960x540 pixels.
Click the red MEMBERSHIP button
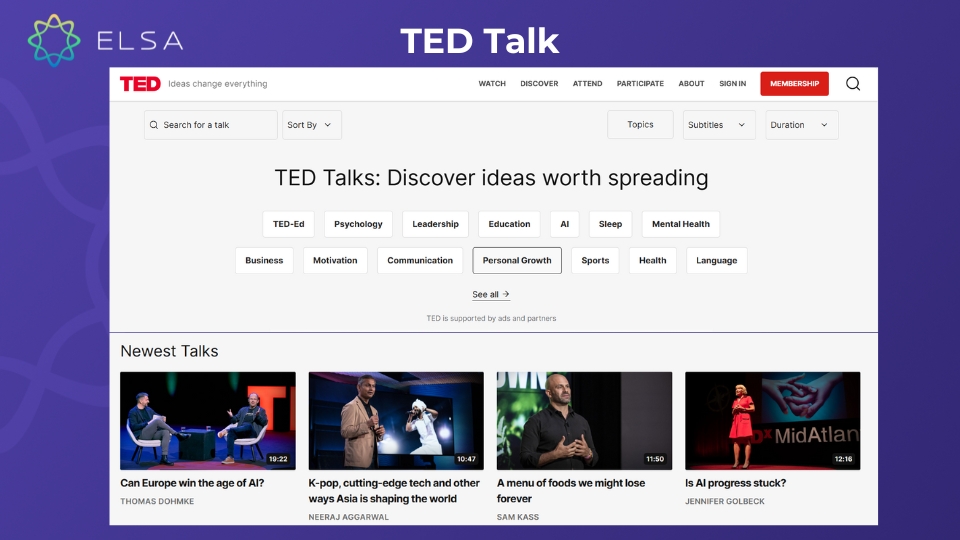[x=794, y=84]
